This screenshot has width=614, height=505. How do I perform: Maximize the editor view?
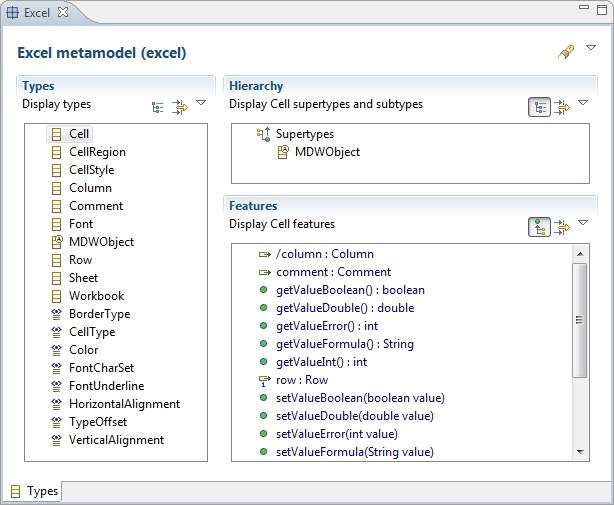point(602,10)
